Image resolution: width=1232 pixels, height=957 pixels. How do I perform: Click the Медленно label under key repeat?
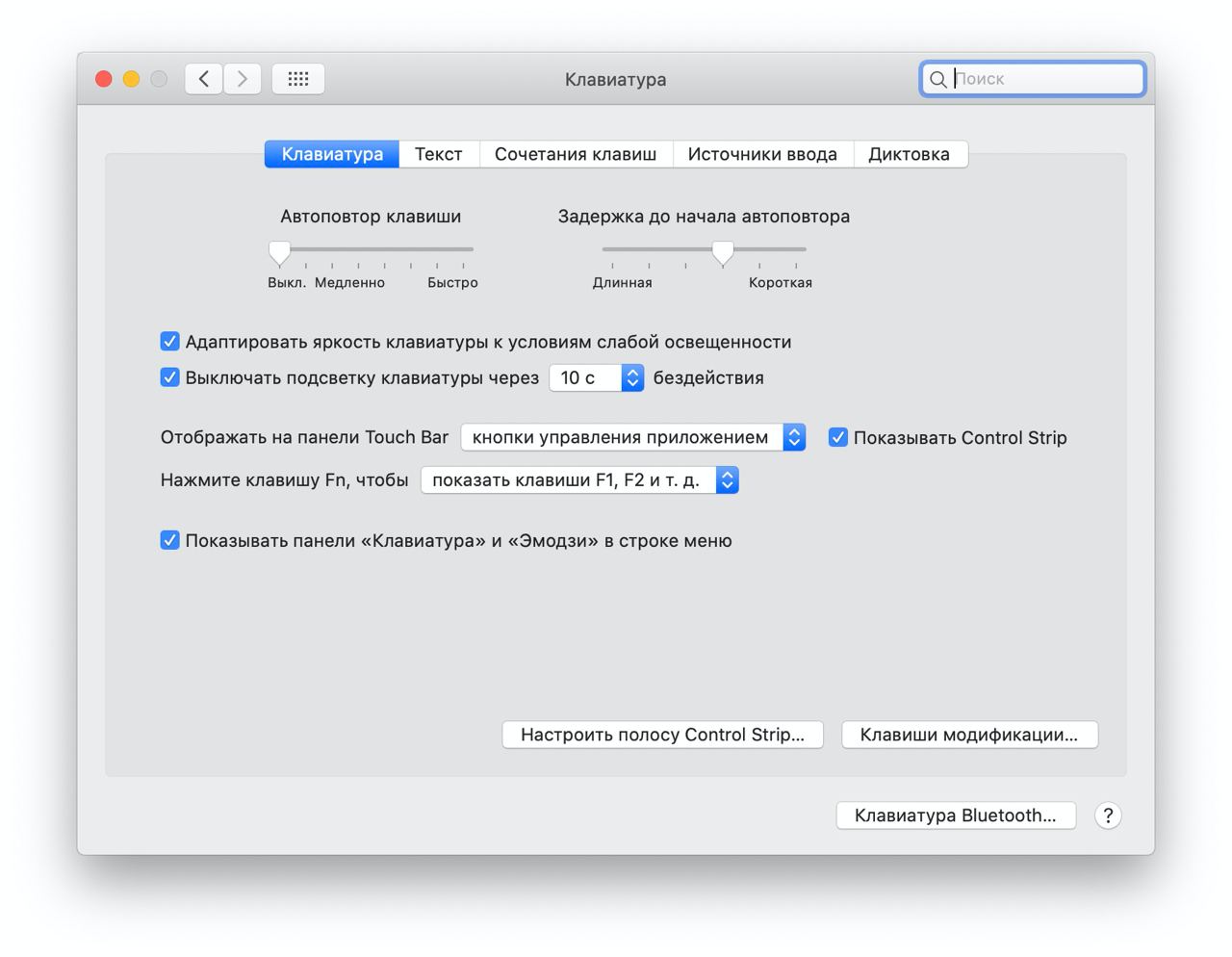[349, 282]
